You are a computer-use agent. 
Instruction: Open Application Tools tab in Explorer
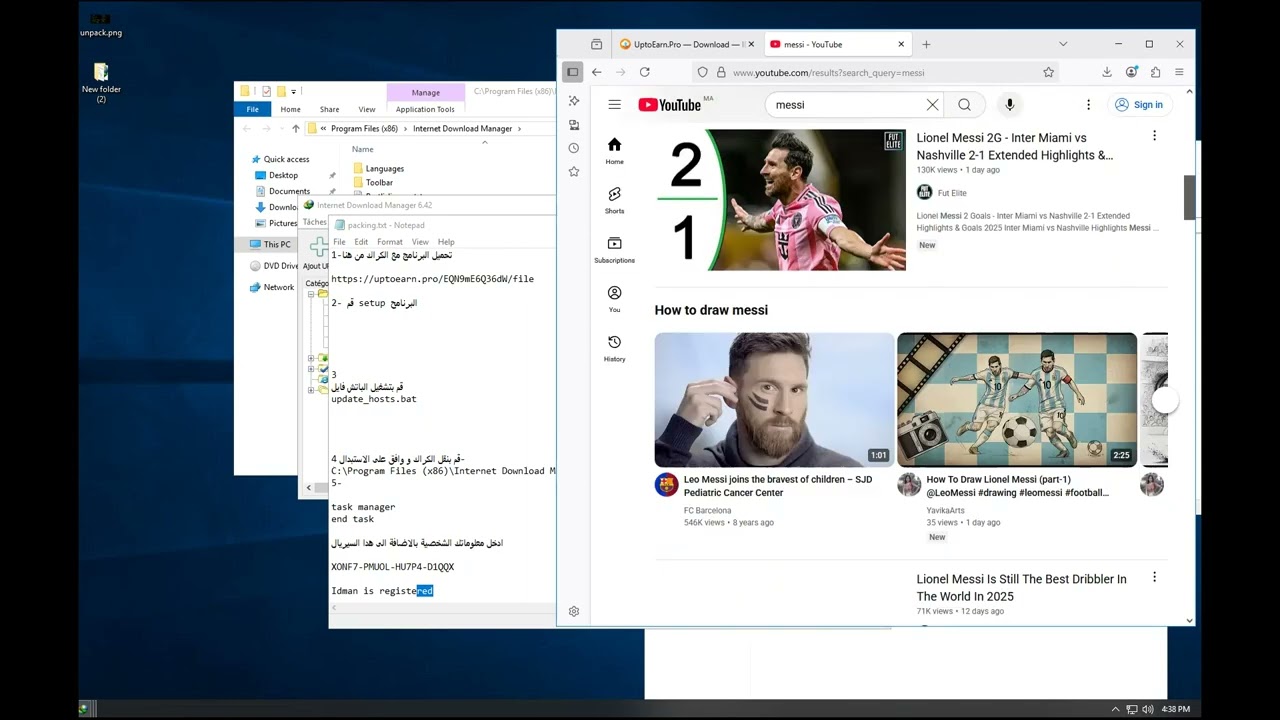(425, 109)
